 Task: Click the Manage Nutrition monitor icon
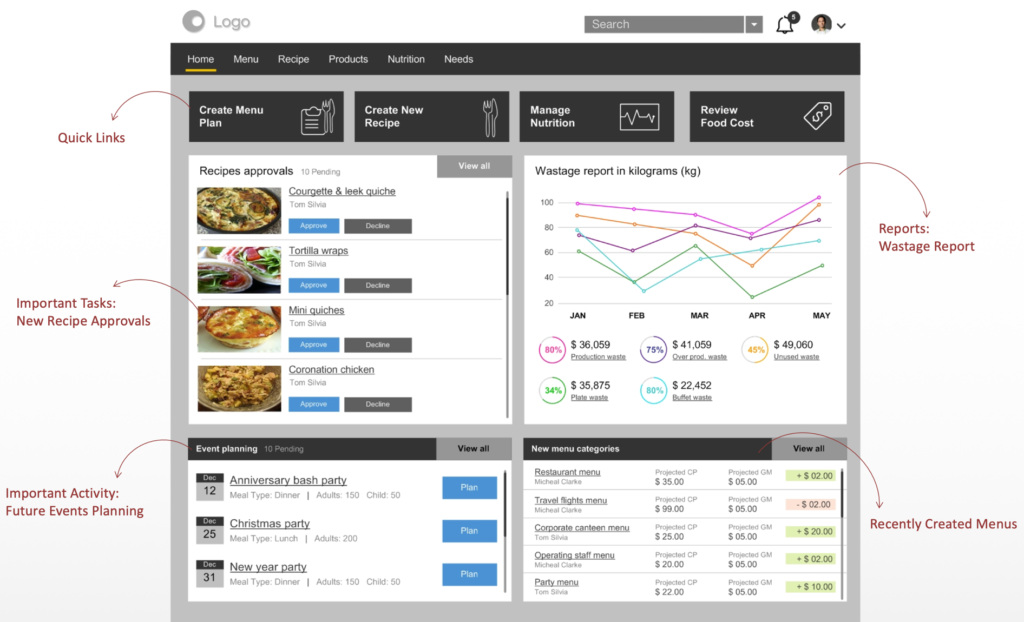[639, 117]
